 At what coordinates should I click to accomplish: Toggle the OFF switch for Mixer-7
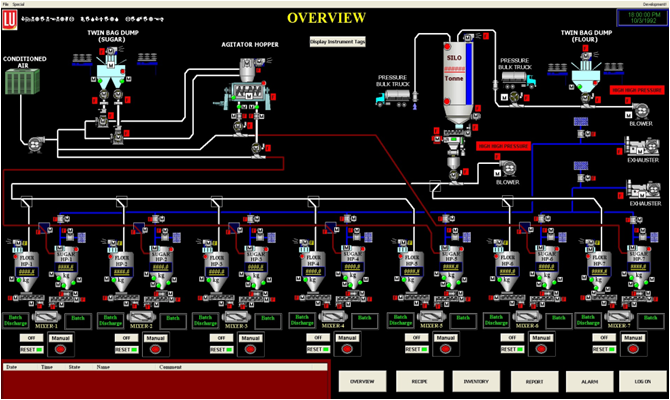tap(604, 338)
